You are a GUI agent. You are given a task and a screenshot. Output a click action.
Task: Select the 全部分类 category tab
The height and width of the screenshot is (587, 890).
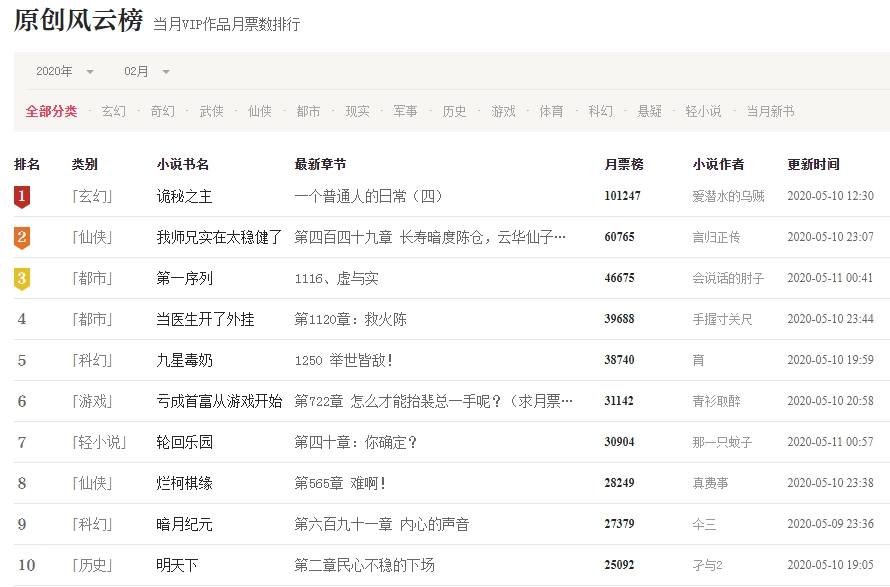click(51, 111)
